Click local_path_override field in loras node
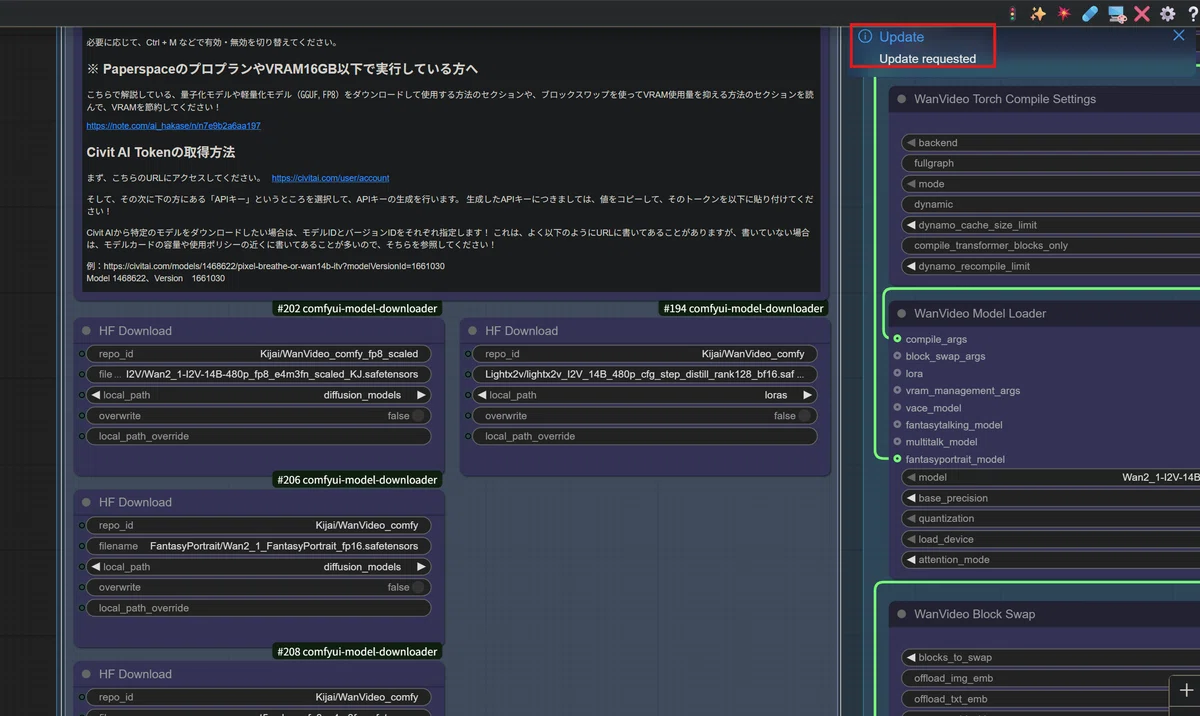 pyautogui.click(x=644, y=436)
